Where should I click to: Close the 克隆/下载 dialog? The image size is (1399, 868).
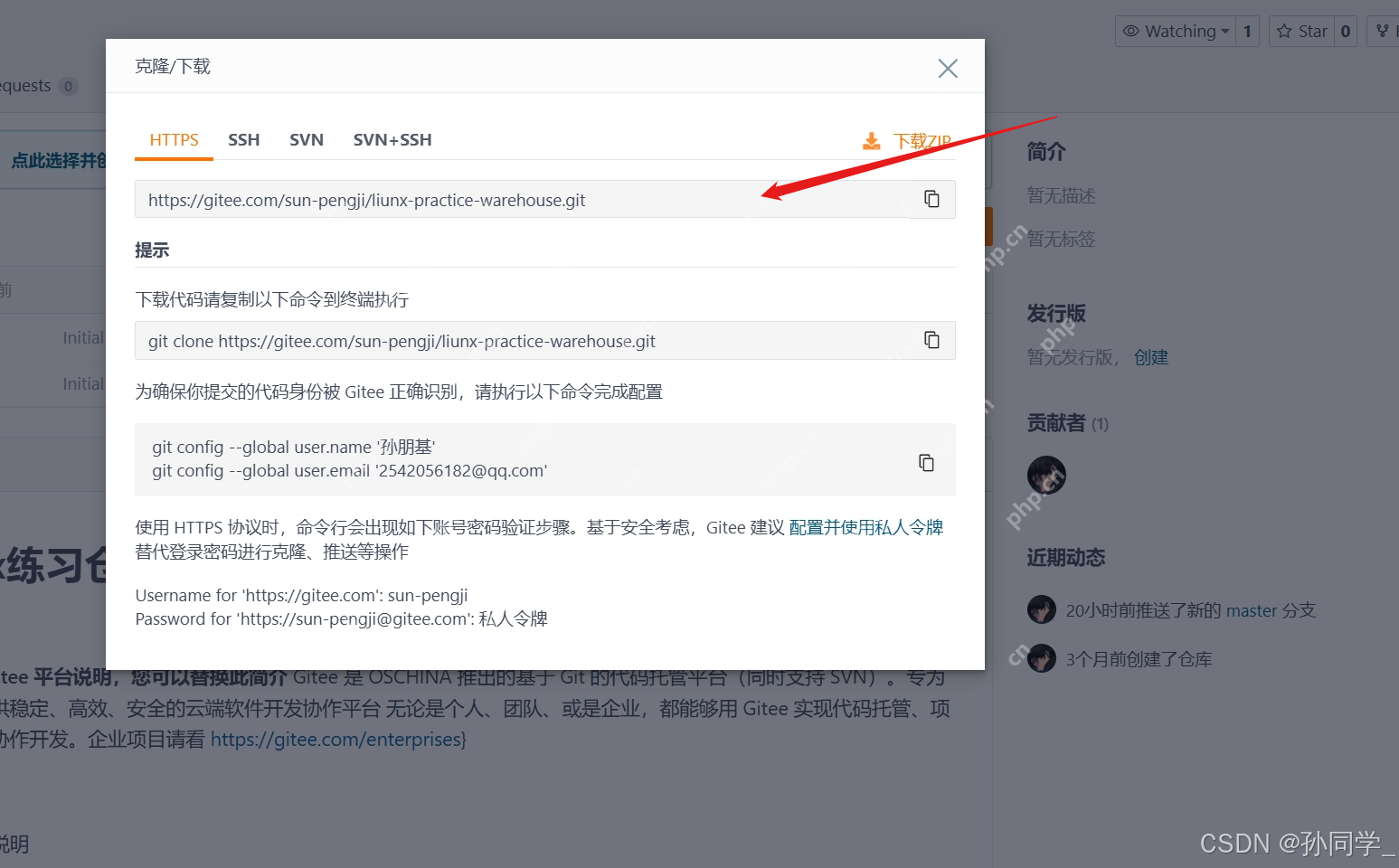point(948,69)
